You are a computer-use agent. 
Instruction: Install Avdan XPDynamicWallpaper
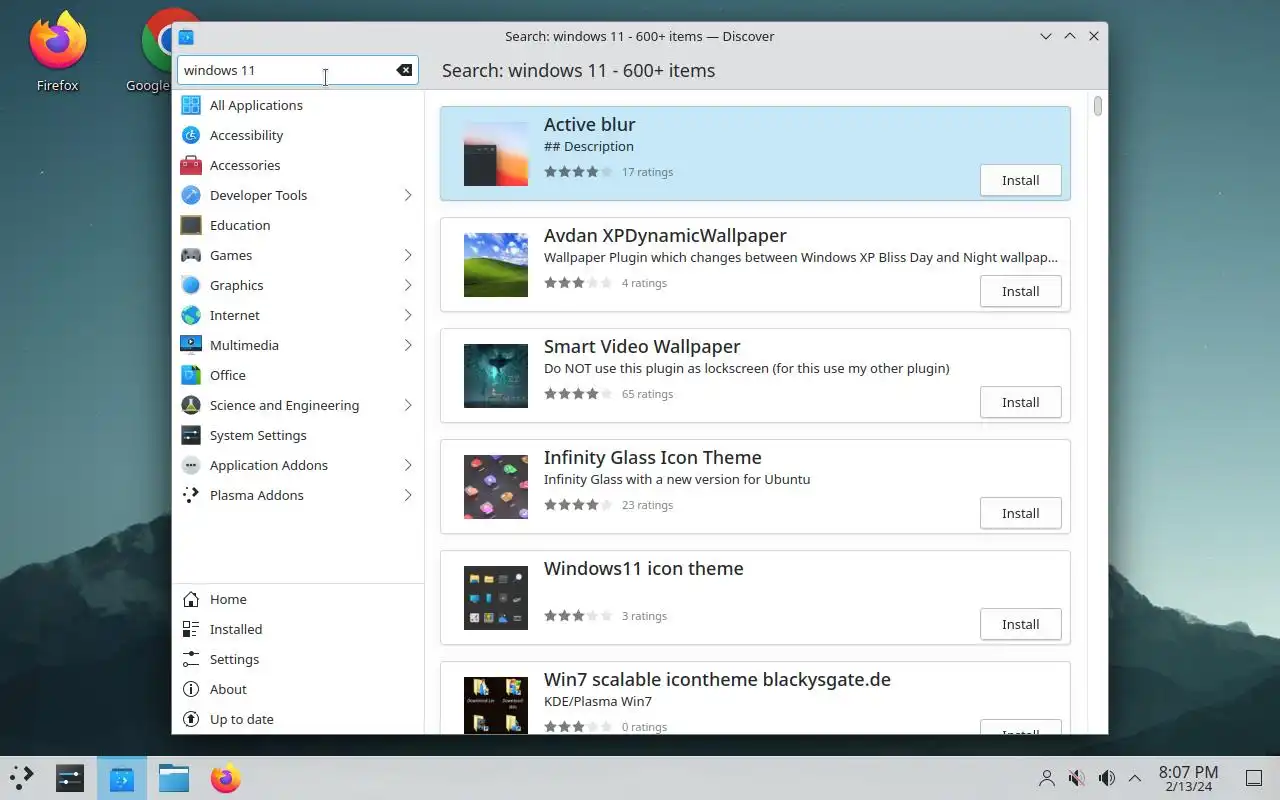1021,291
